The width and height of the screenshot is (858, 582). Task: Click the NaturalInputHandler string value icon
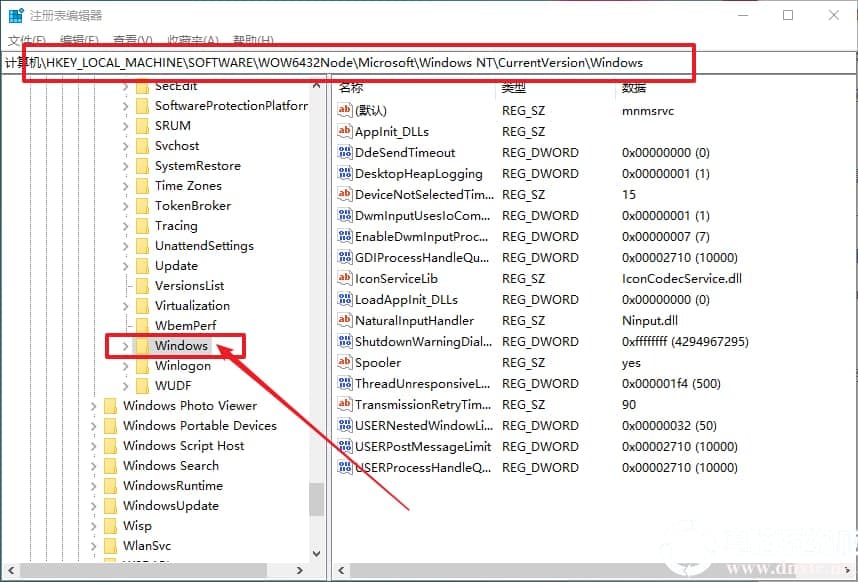(345, 320)
